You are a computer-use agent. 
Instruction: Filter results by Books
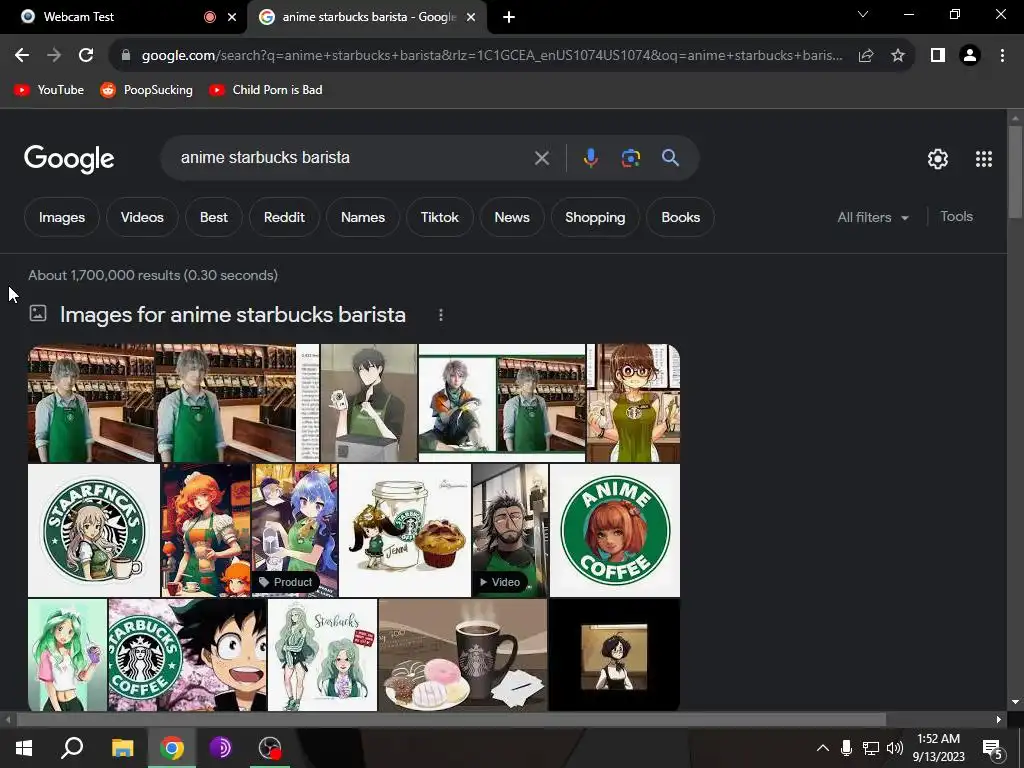[x=680, y=217]
